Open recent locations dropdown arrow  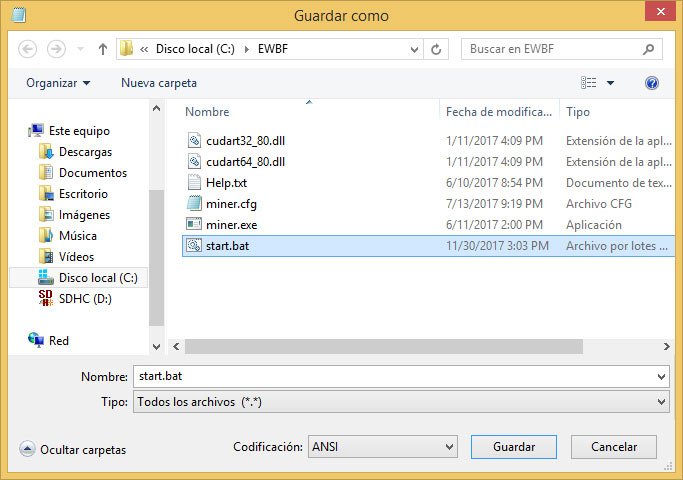tap(80, 49)
